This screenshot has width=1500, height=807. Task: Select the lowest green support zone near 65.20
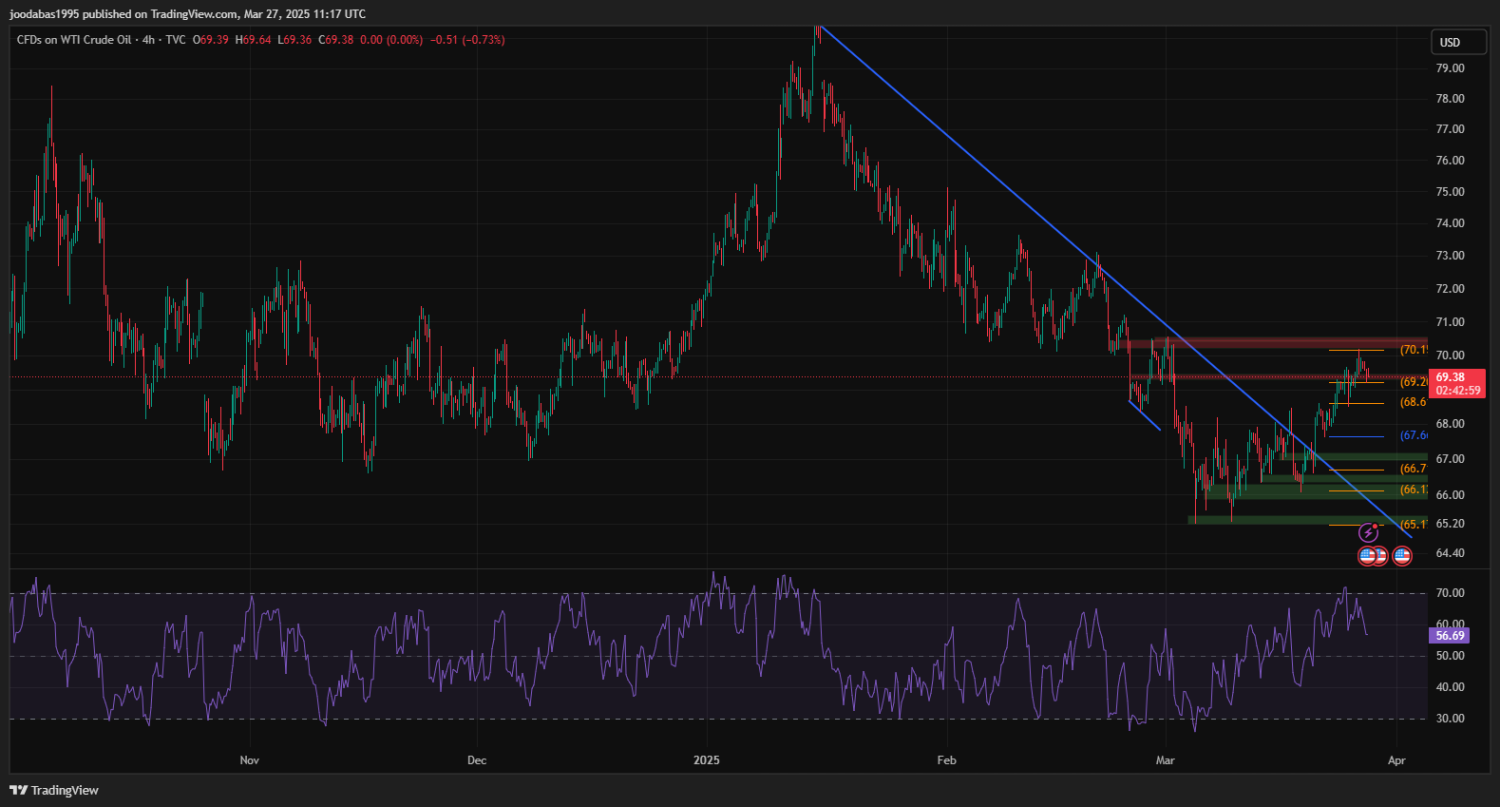1290,519
